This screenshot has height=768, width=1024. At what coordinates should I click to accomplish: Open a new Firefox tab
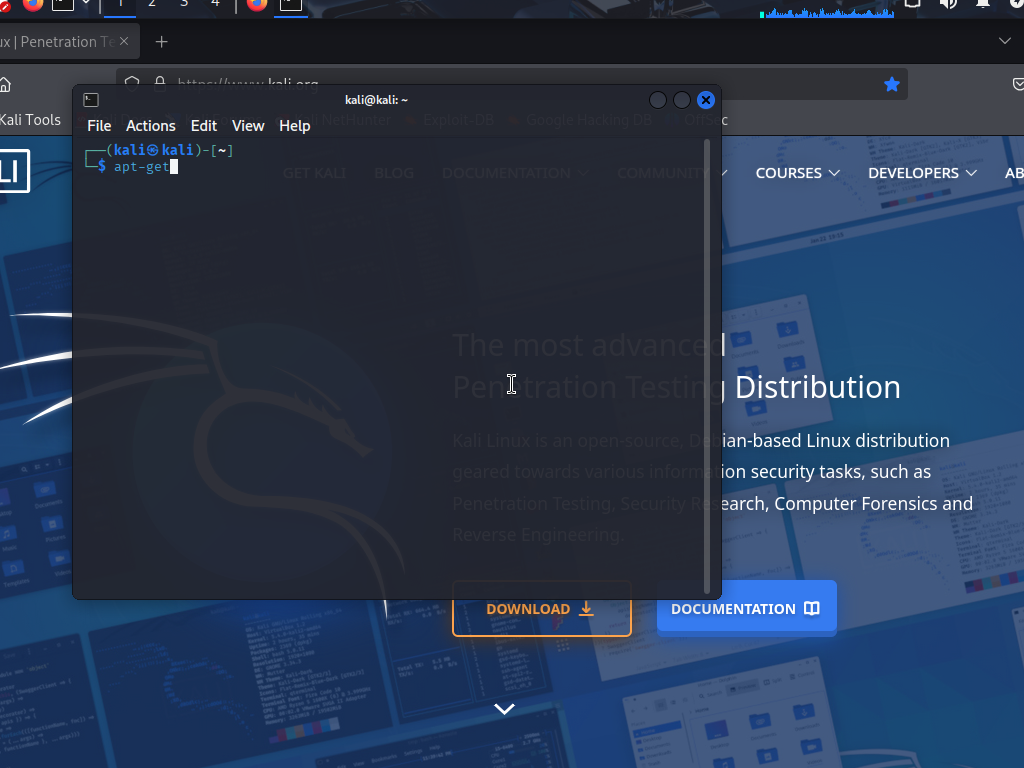(x=161, y=42)
